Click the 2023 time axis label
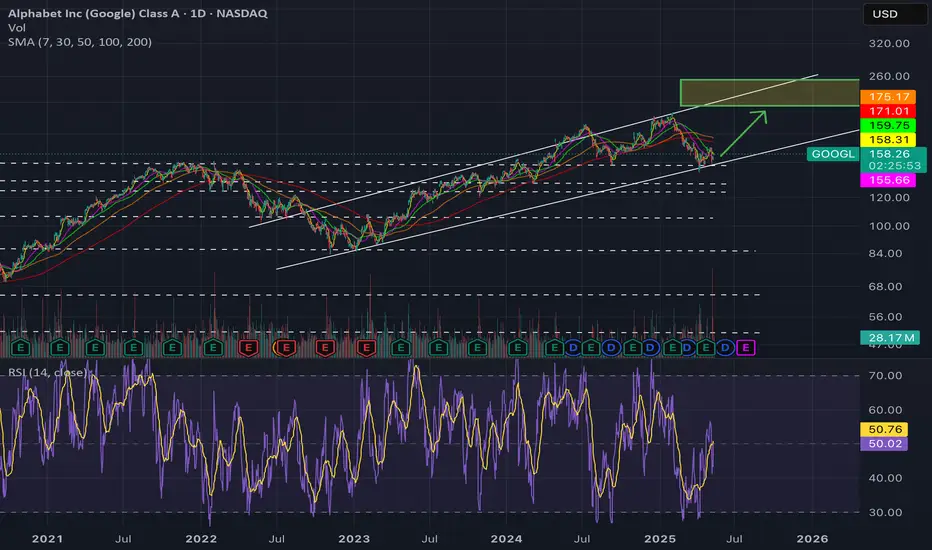Image resolution: width=932 pixels, height=550 pixels. tap(354, 539)
